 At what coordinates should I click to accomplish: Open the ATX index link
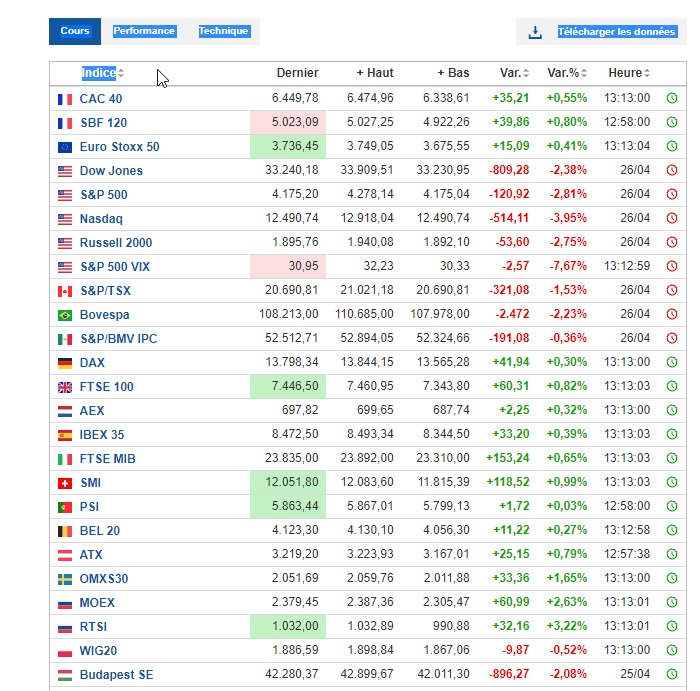[91, 555]
